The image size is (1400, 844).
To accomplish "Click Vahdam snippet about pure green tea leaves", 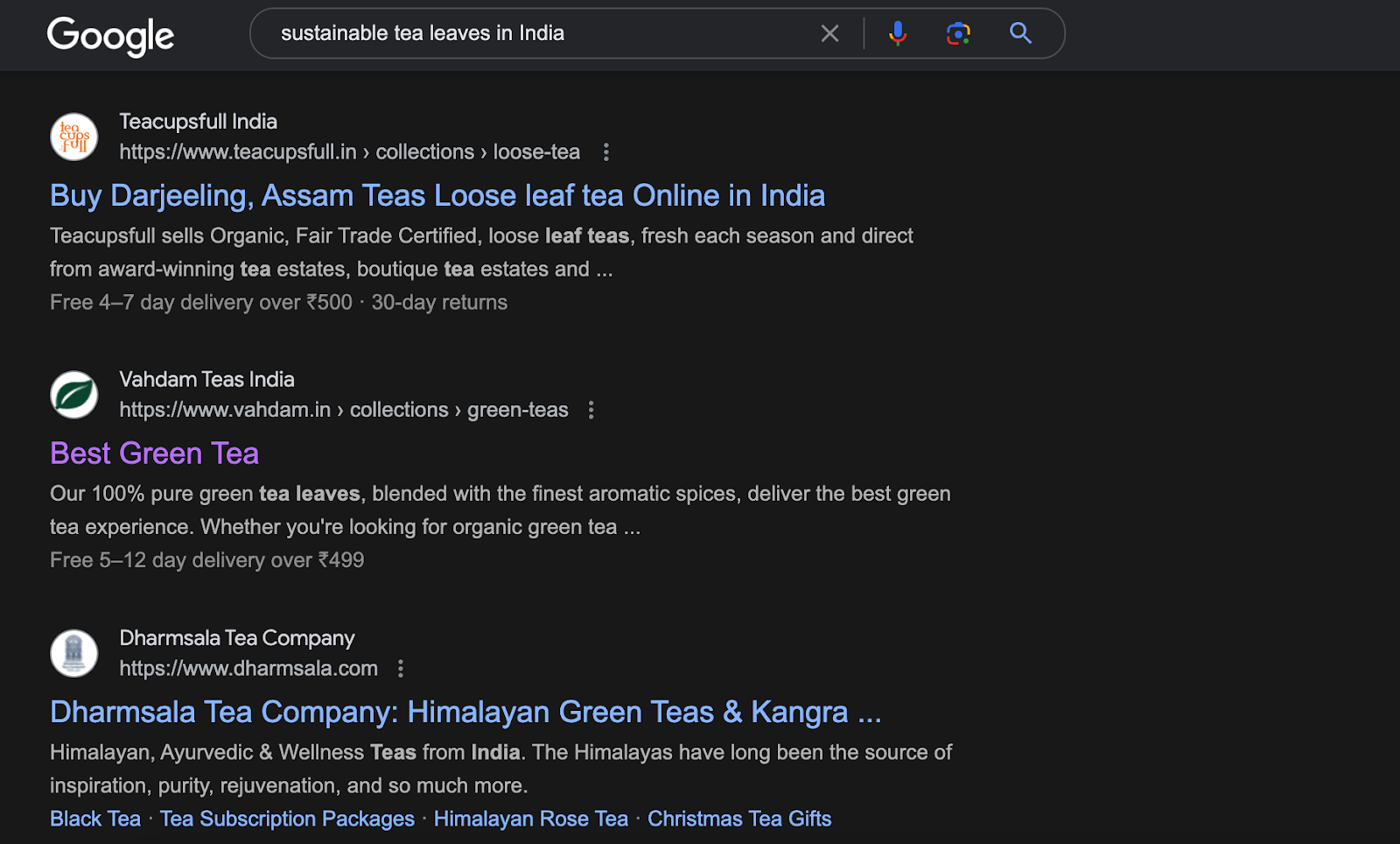I will point(500,510).
